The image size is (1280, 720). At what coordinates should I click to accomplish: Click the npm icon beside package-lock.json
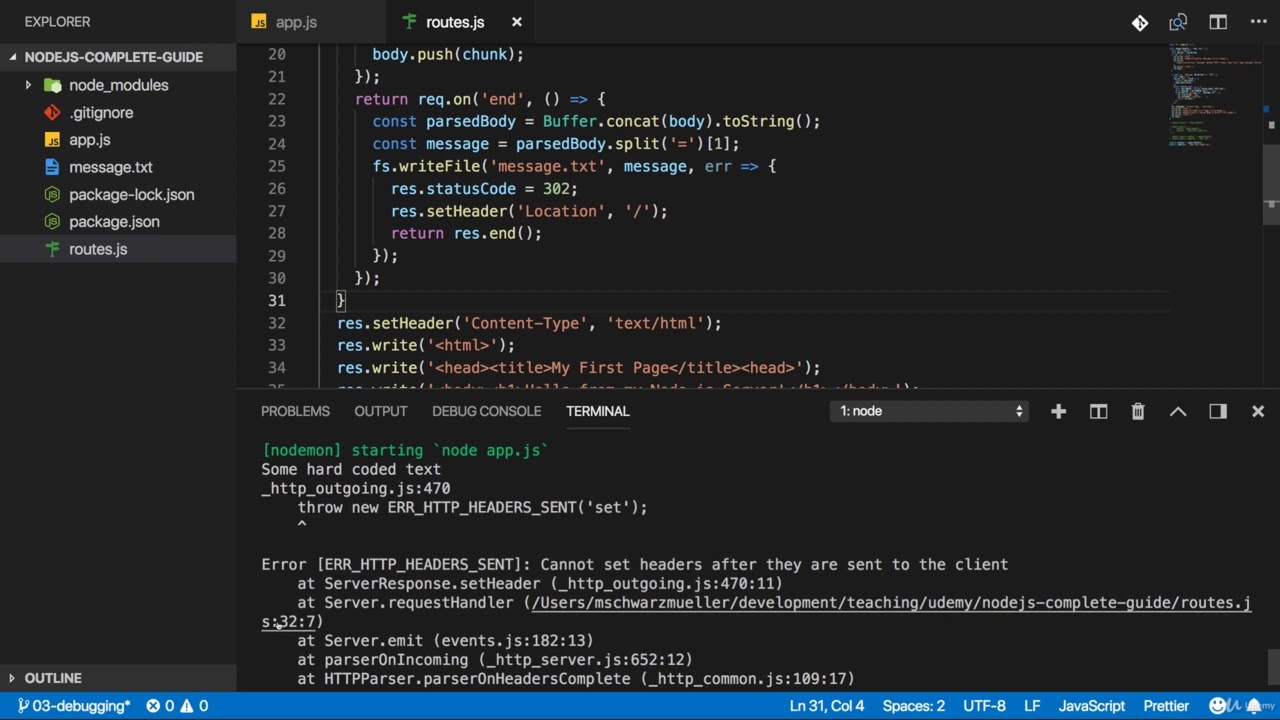[x=52, y=195]
